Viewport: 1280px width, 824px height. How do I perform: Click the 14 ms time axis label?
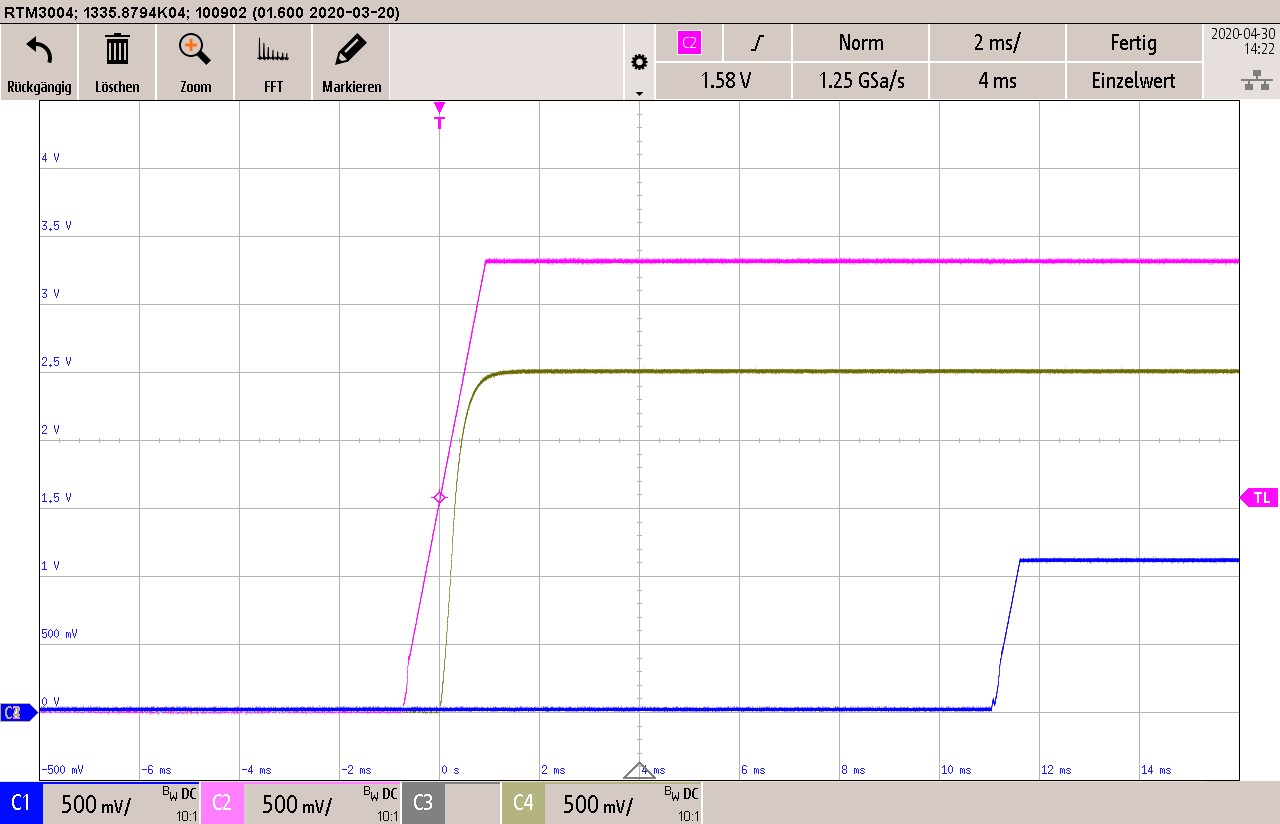click(x=1156, y=770)
